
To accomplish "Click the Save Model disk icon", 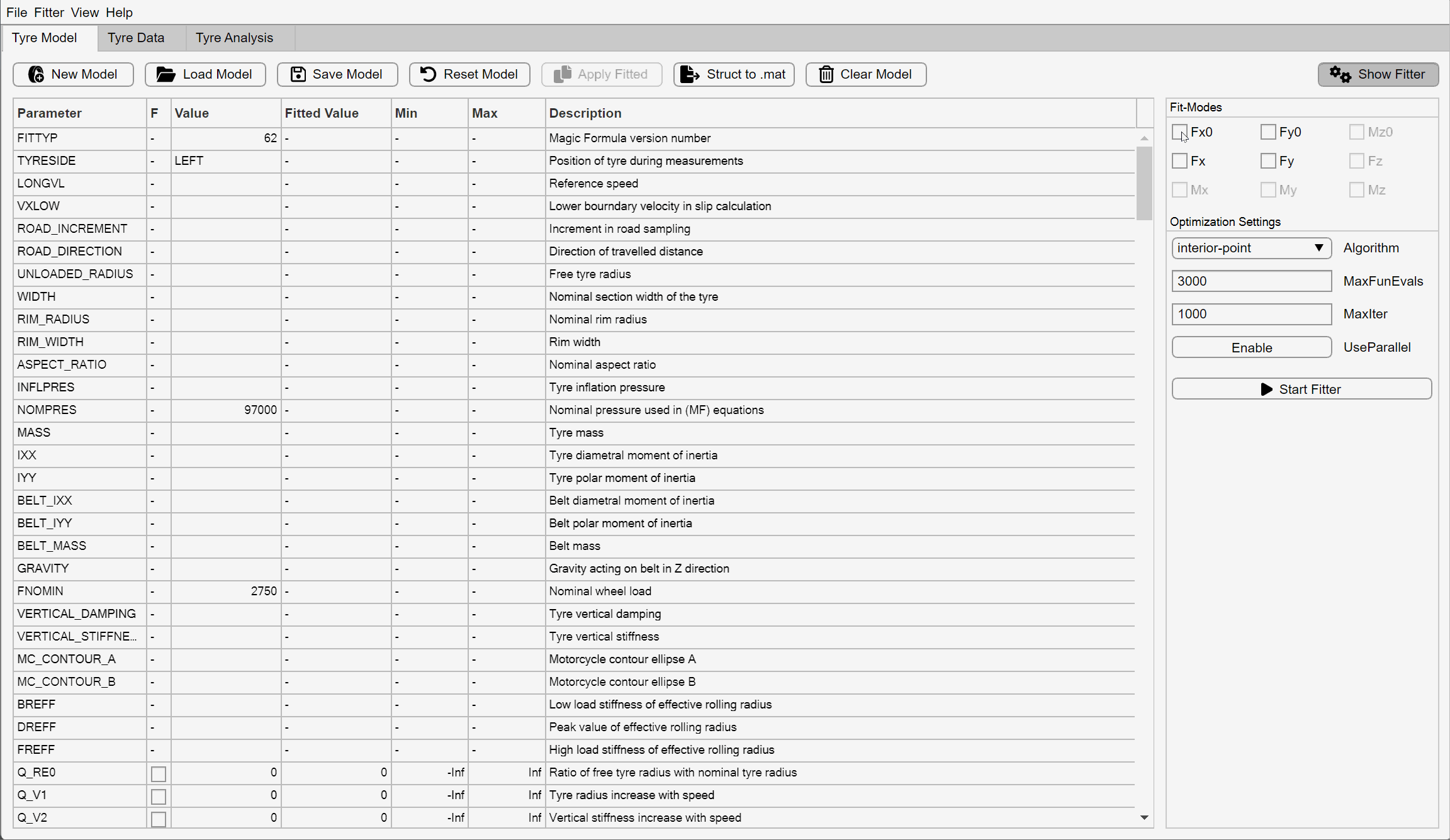I will pyautogui.click(x=298, y=74).
